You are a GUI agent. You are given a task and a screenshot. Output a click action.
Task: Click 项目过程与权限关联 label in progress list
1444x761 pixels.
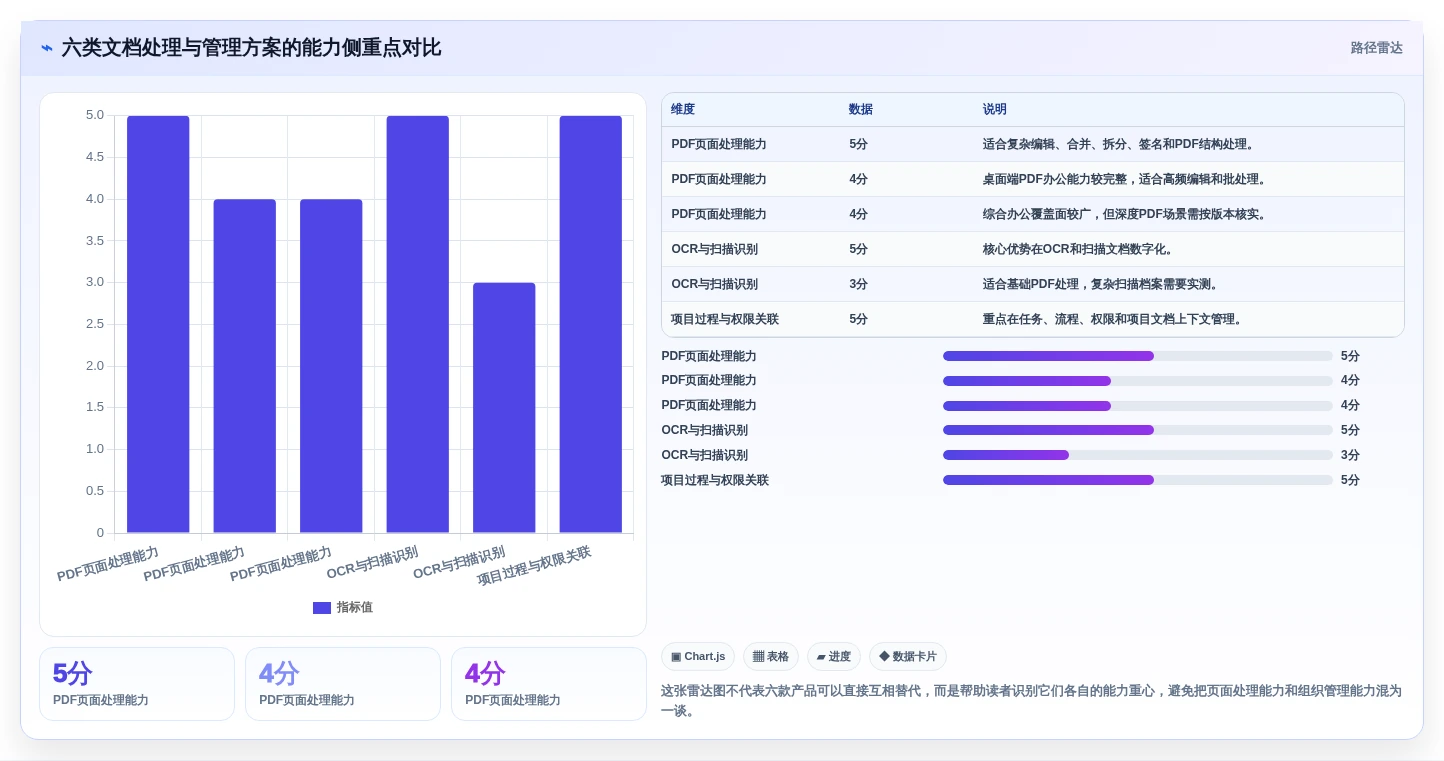(x=715, y=481)
